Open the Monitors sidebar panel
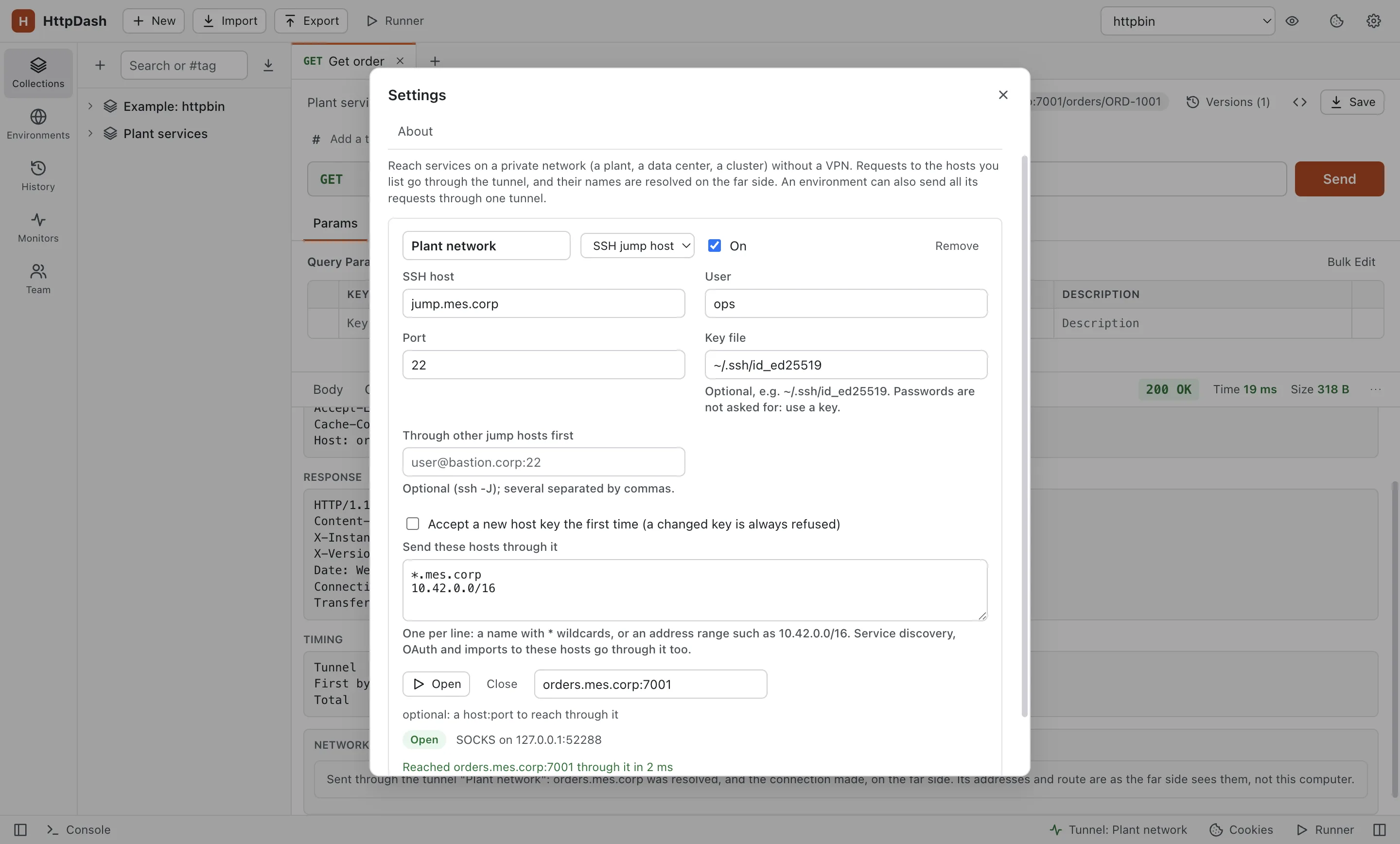 pos(38,228)
